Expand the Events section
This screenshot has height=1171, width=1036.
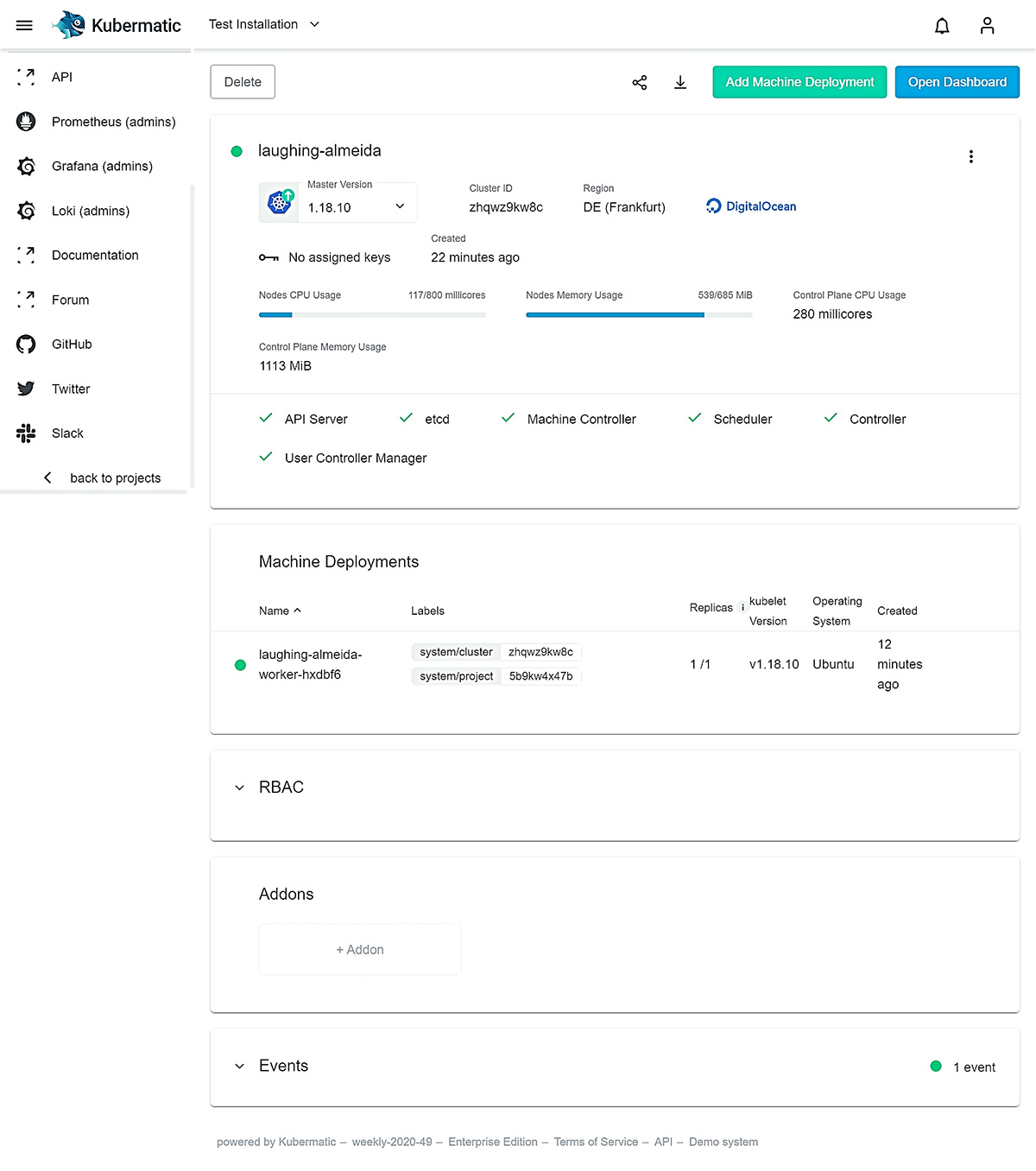click(239, 1066)
